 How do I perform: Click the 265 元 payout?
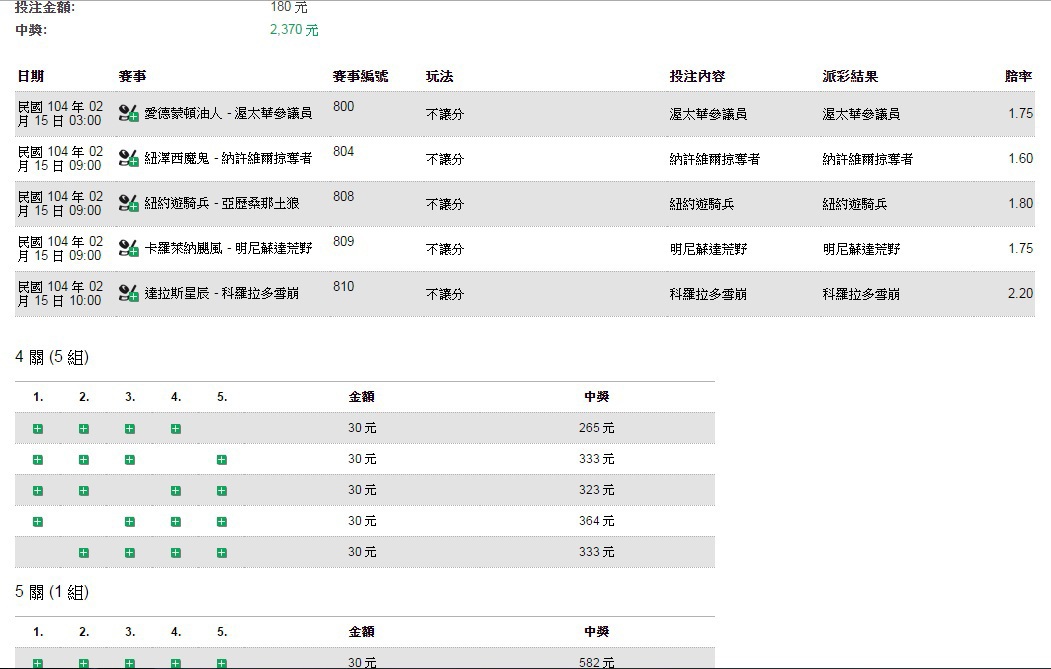click(597, 428)
